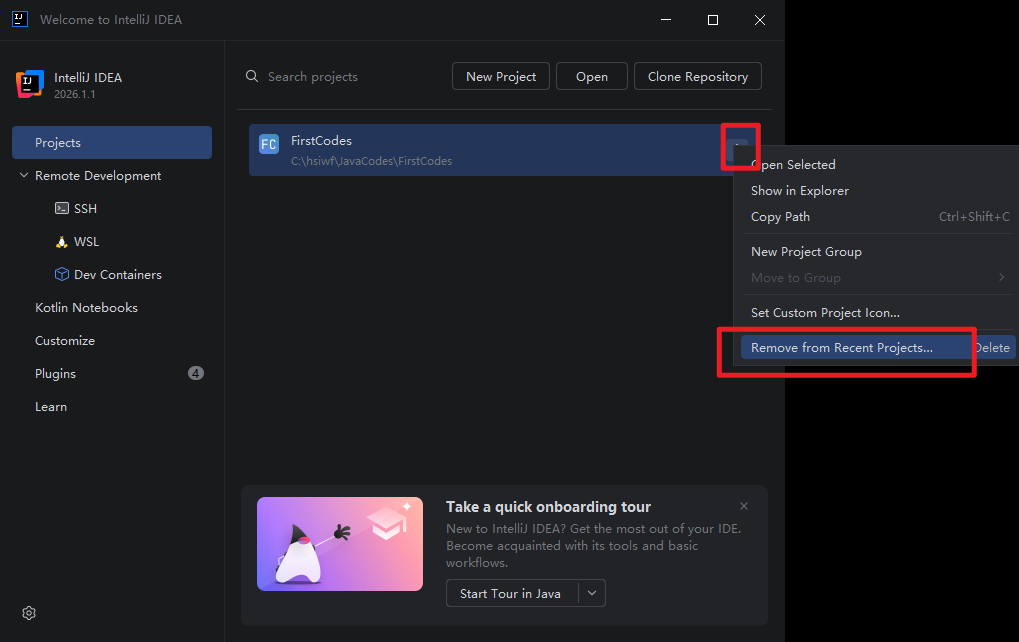This screenshot has height=642, width=1019.
Task: Click the SSH terminal icon
Action: (62, 208)
